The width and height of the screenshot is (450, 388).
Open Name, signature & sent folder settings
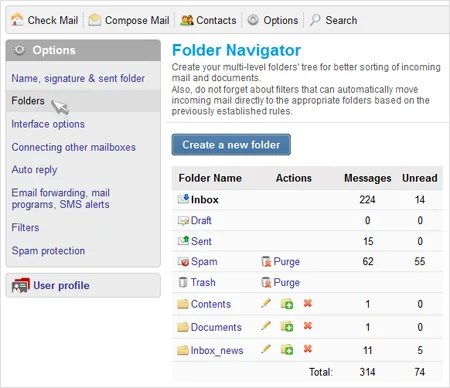click(78, 78)
